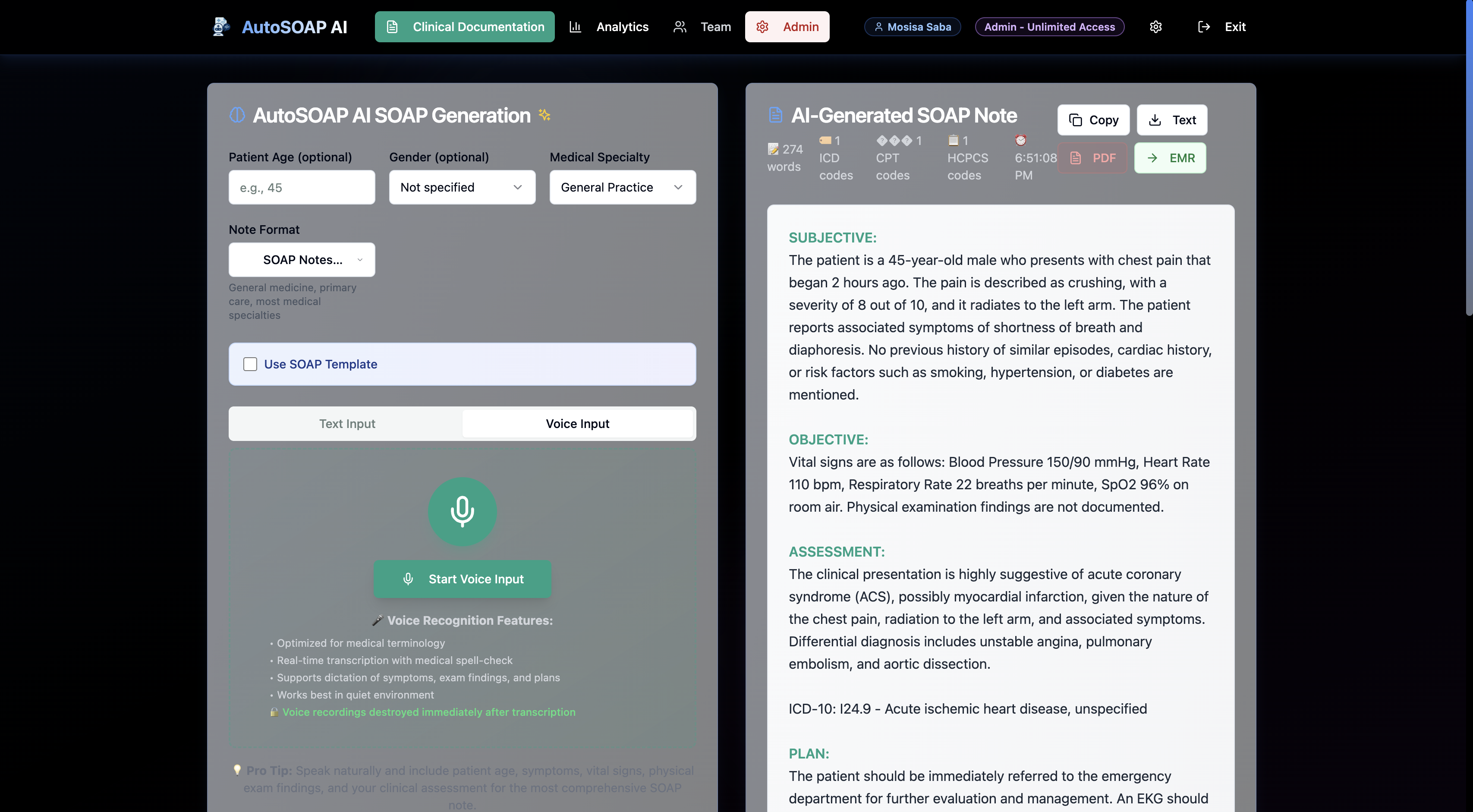This screenshot has width=1473, height=812.
Task: Copy the generated SOAP note
Action: 1093,120
